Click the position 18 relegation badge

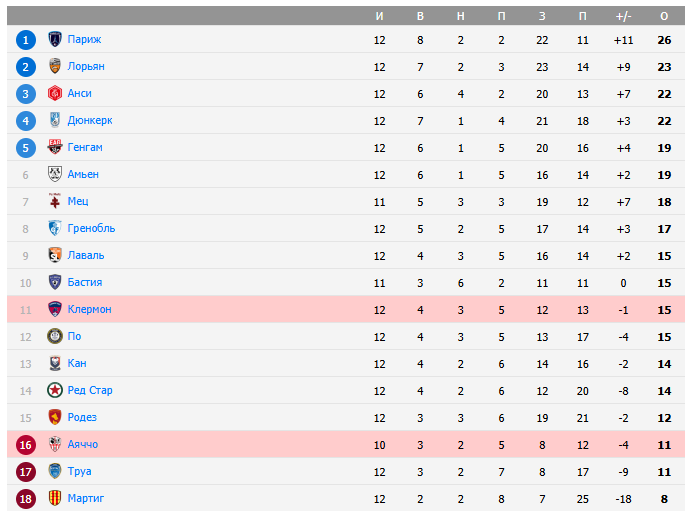click(x=26, y=498)
